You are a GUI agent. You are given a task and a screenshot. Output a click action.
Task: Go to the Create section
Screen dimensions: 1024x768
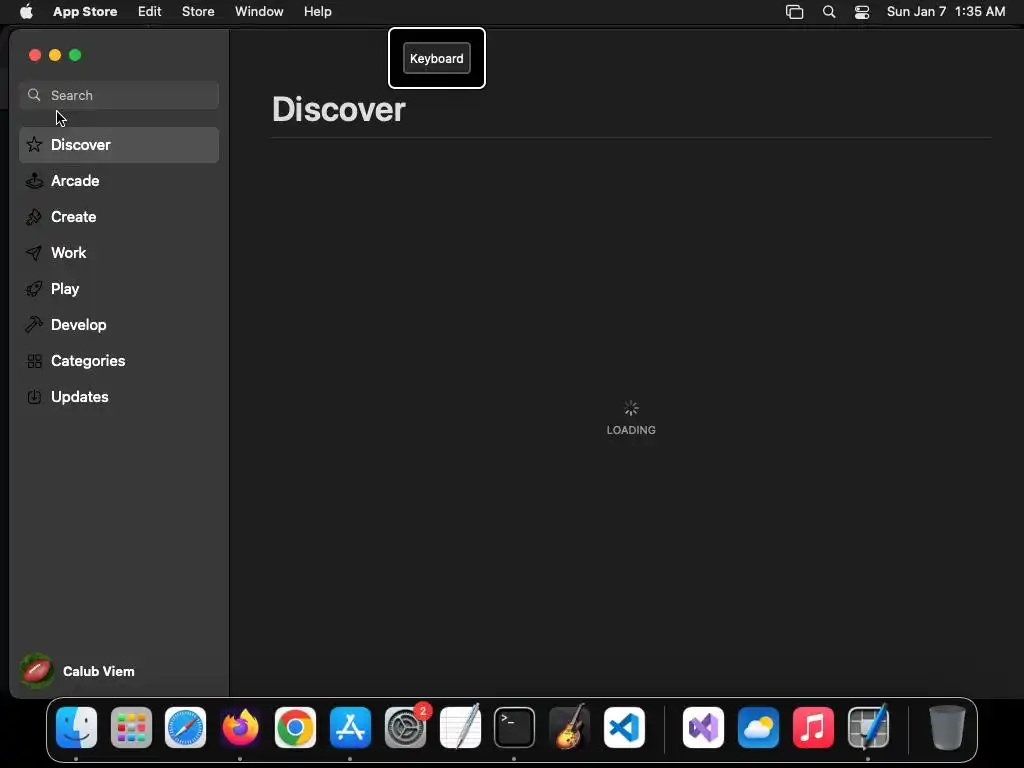click(119, 217)
